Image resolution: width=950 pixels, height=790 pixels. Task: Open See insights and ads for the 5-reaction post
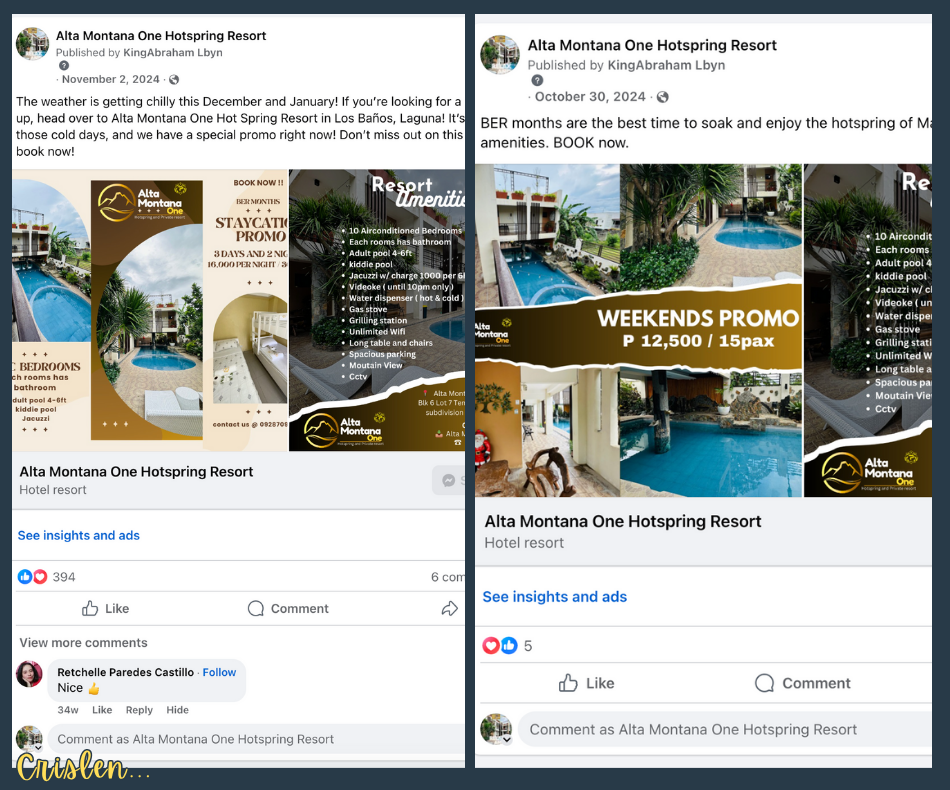554,597
